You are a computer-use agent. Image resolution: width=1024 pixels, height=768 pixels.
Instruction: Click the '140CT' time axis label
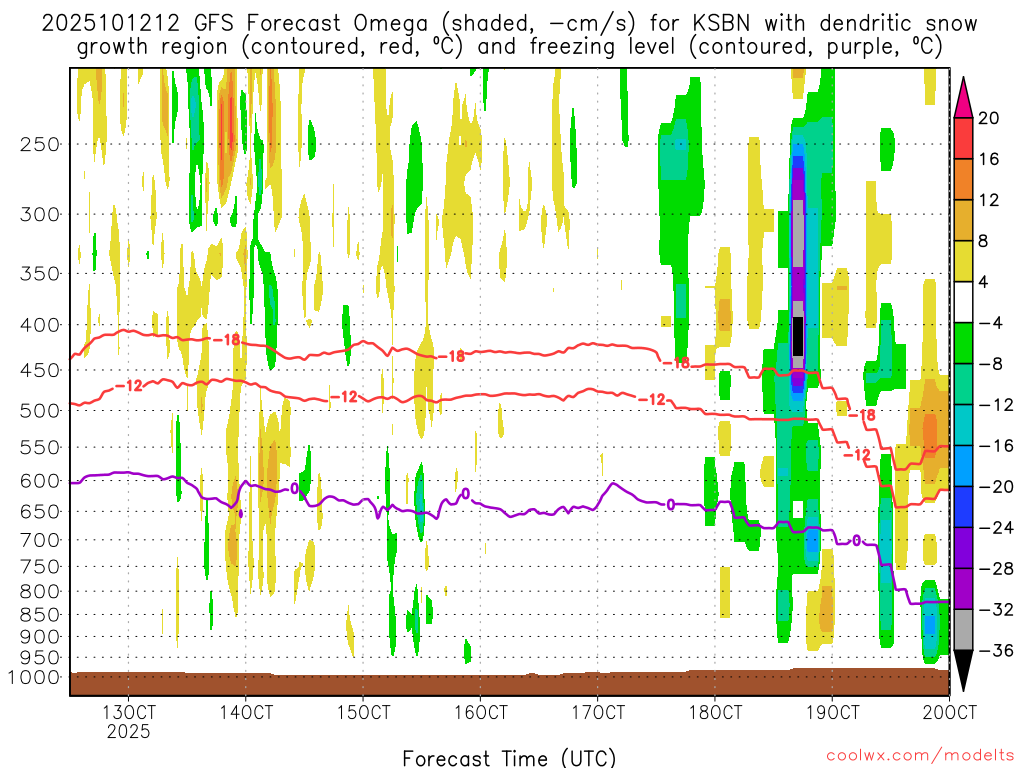pos(246,711)
